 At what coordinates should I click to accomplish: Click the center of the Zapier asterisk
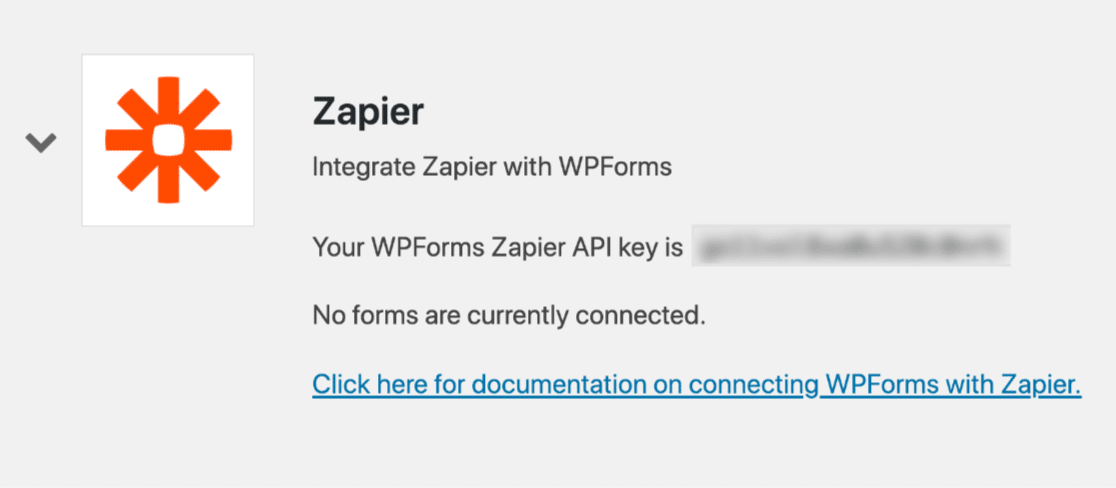168,139
